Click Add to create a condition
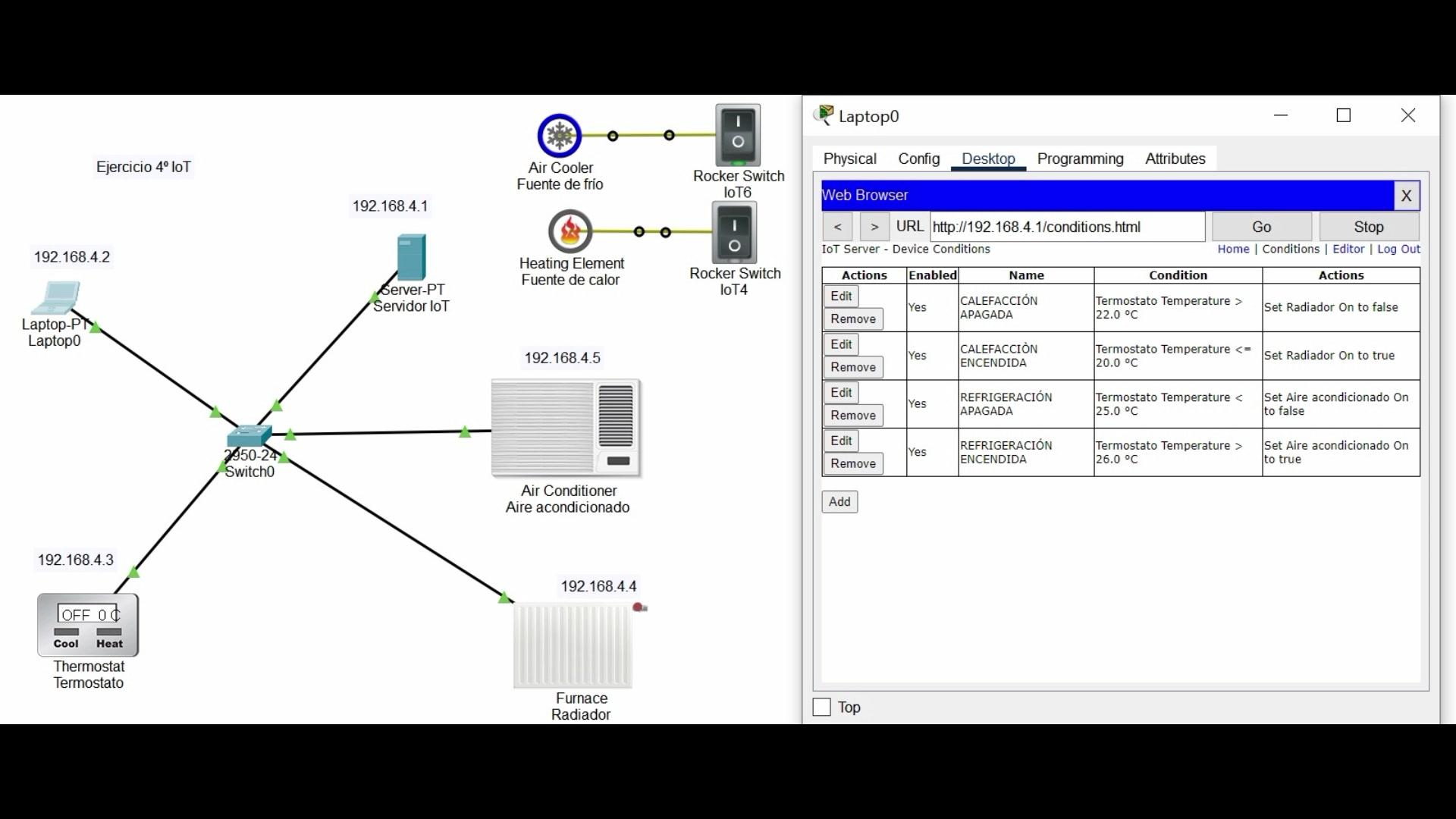Viewport: 1456px width, 819px height. click(x=839, y=502)
